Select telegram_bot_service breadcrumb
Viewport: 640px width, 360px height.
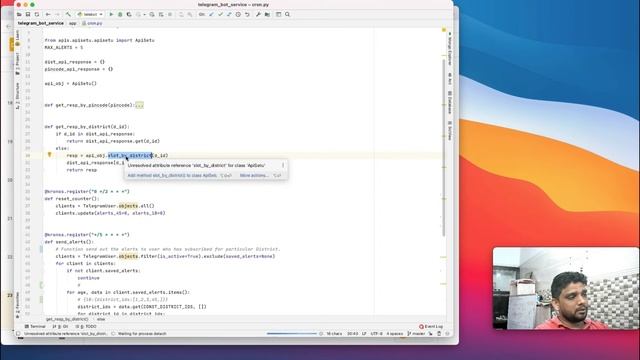click(40, 23)
